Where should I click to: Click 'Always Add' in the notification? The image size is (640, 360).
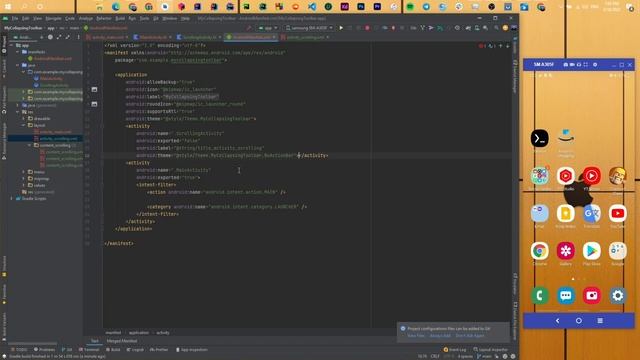point(440,336)
